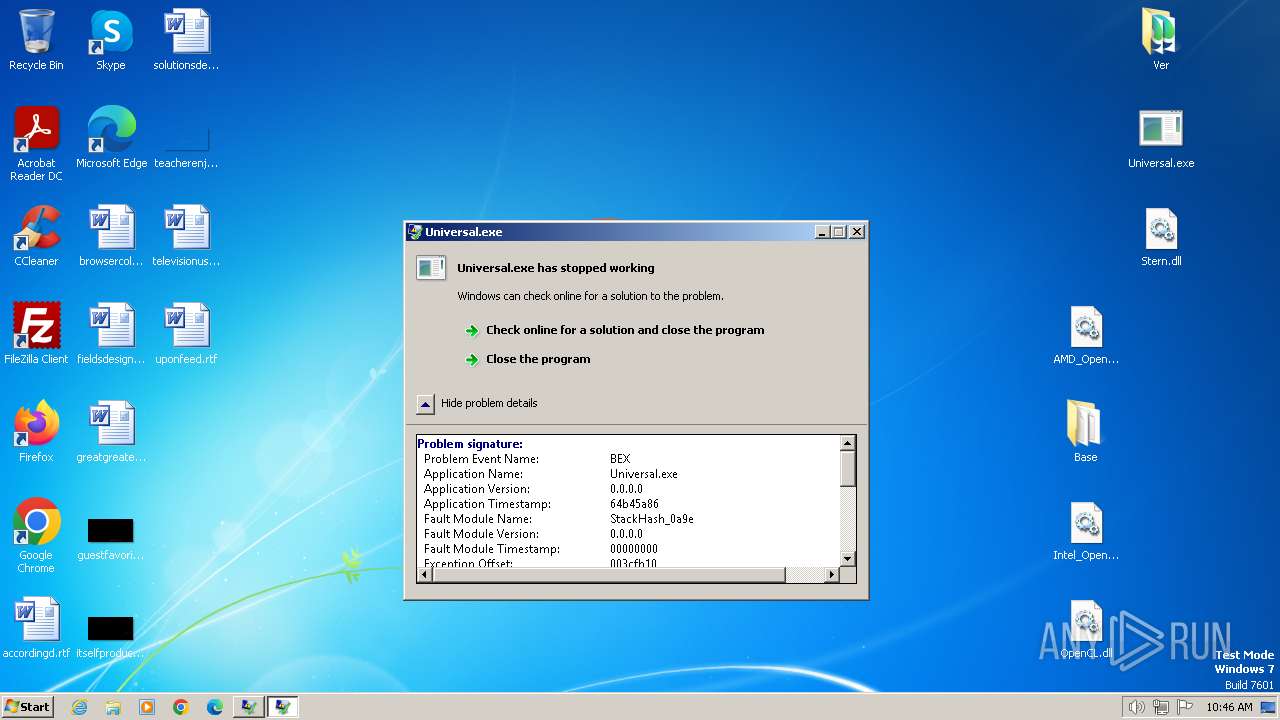The image size is (1280, 720).
Task: Switch to second Universal.exe taskbar button
Action: pyautogui.click(x=282, y=707)
